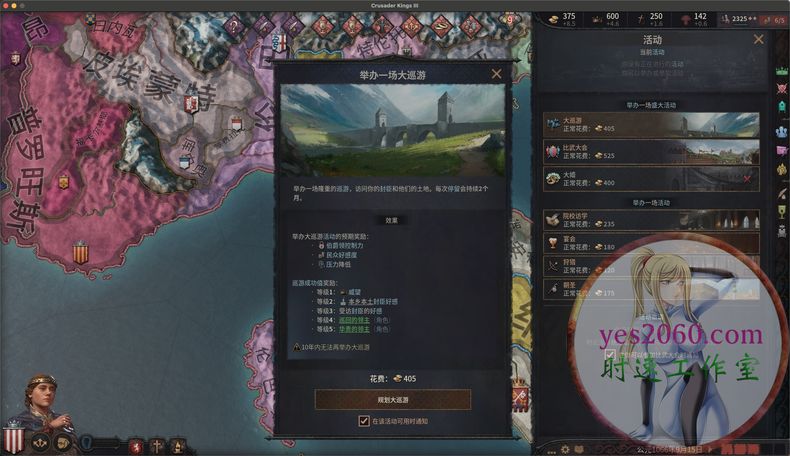790x456 pixels.
Task: Open the faith cross icon at bottom
Action: [x=157, y=446]
